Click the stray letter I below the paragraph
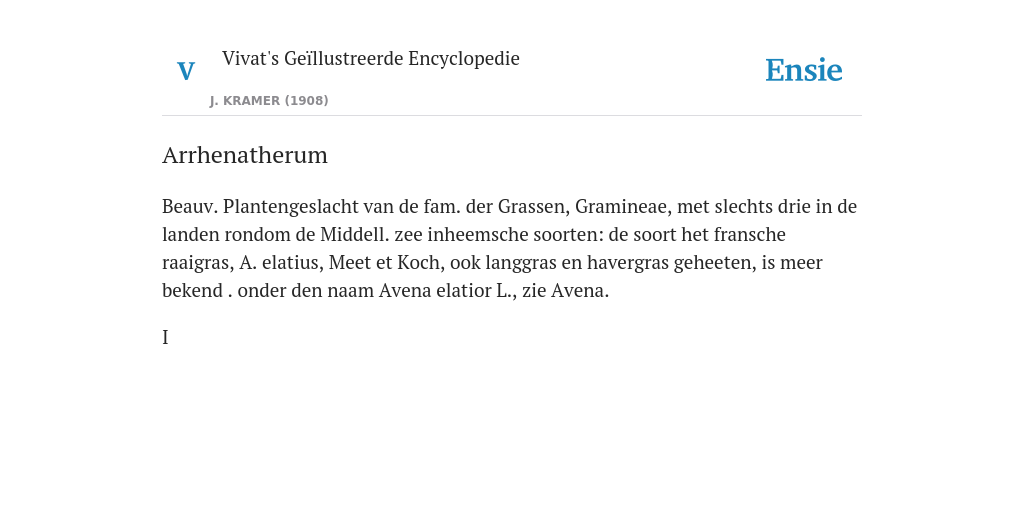 coord(165,338)
